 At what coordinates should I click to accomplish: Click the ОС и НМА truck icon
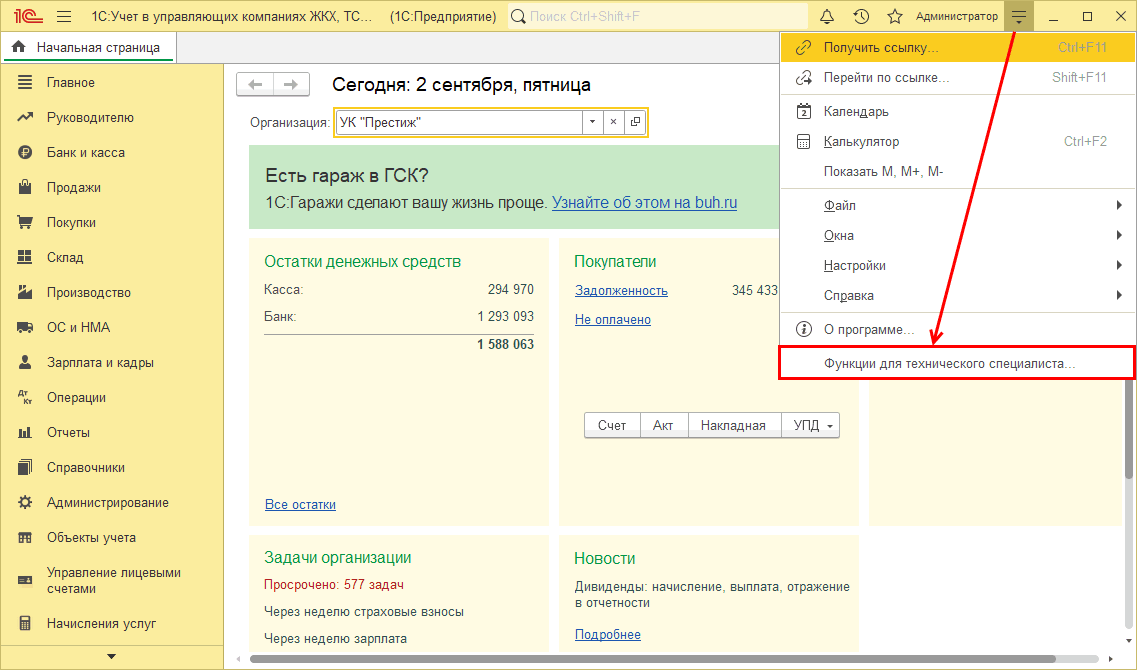(25, 328)
